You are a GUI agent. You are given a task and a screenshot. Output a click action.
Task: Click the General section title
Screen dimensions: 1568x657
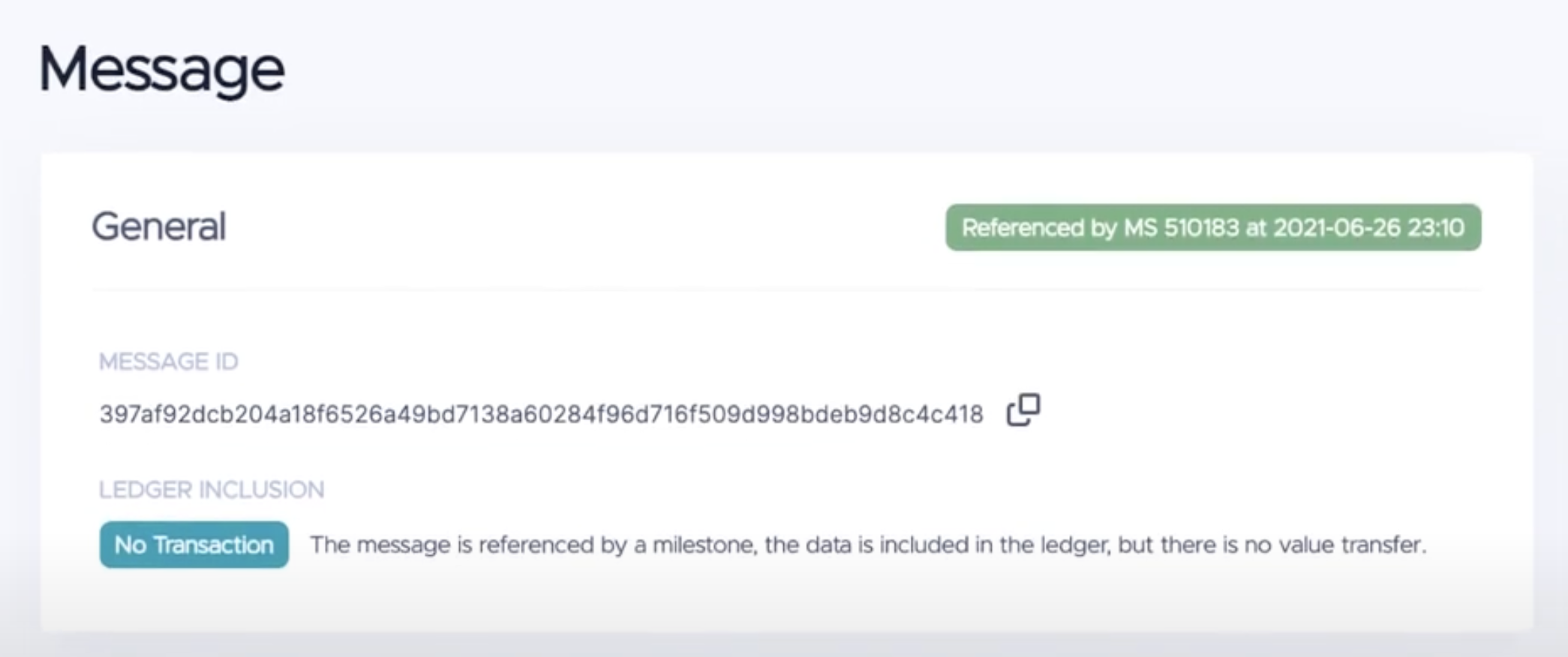pyautogui.click(x=158, y=226)
